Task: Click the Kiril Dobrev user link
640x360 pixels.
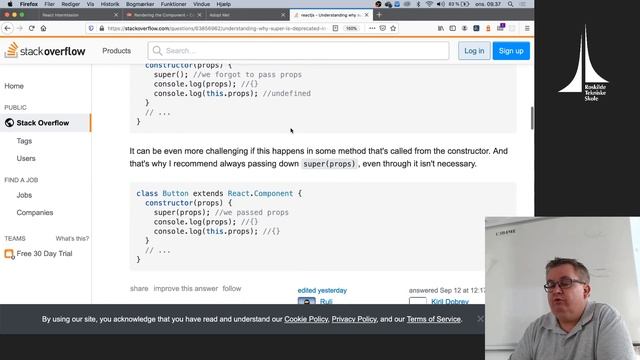Action: pyautogui.click(x=450, y=301)
